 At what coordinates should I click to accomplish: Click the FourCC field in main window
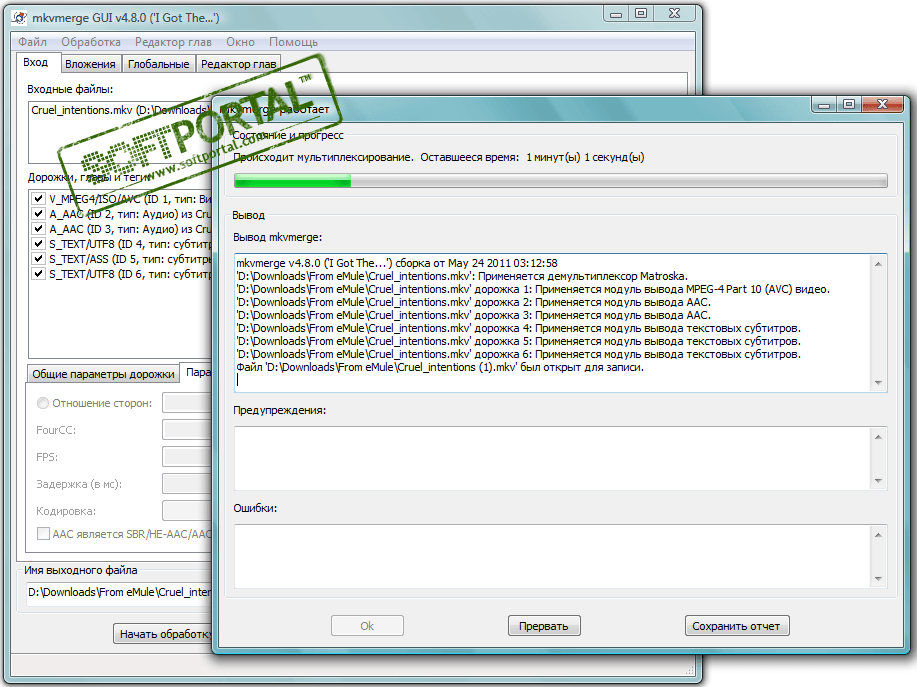(187, 430)
